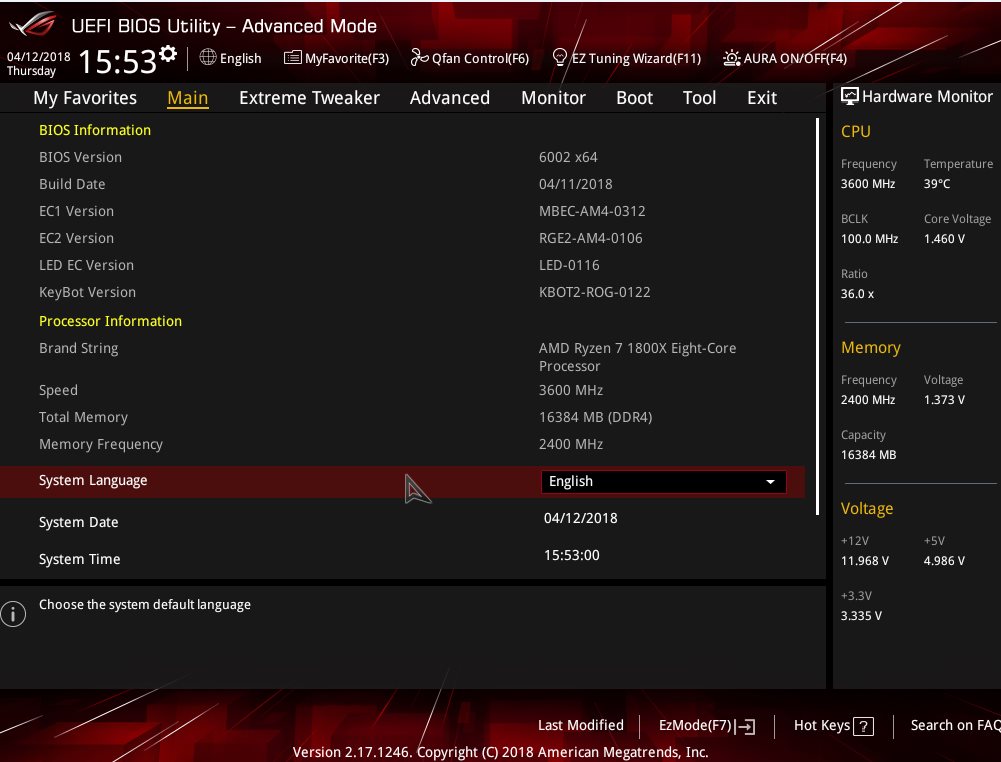Select the Main tab
The width and height of the screenshot is (1001, 762).
pos(188,98)
